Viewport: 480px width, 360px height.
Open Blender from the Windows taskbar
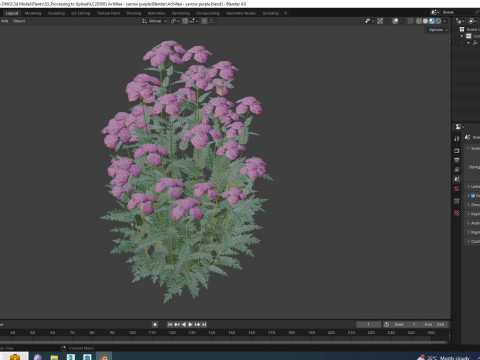click(104, 357)
